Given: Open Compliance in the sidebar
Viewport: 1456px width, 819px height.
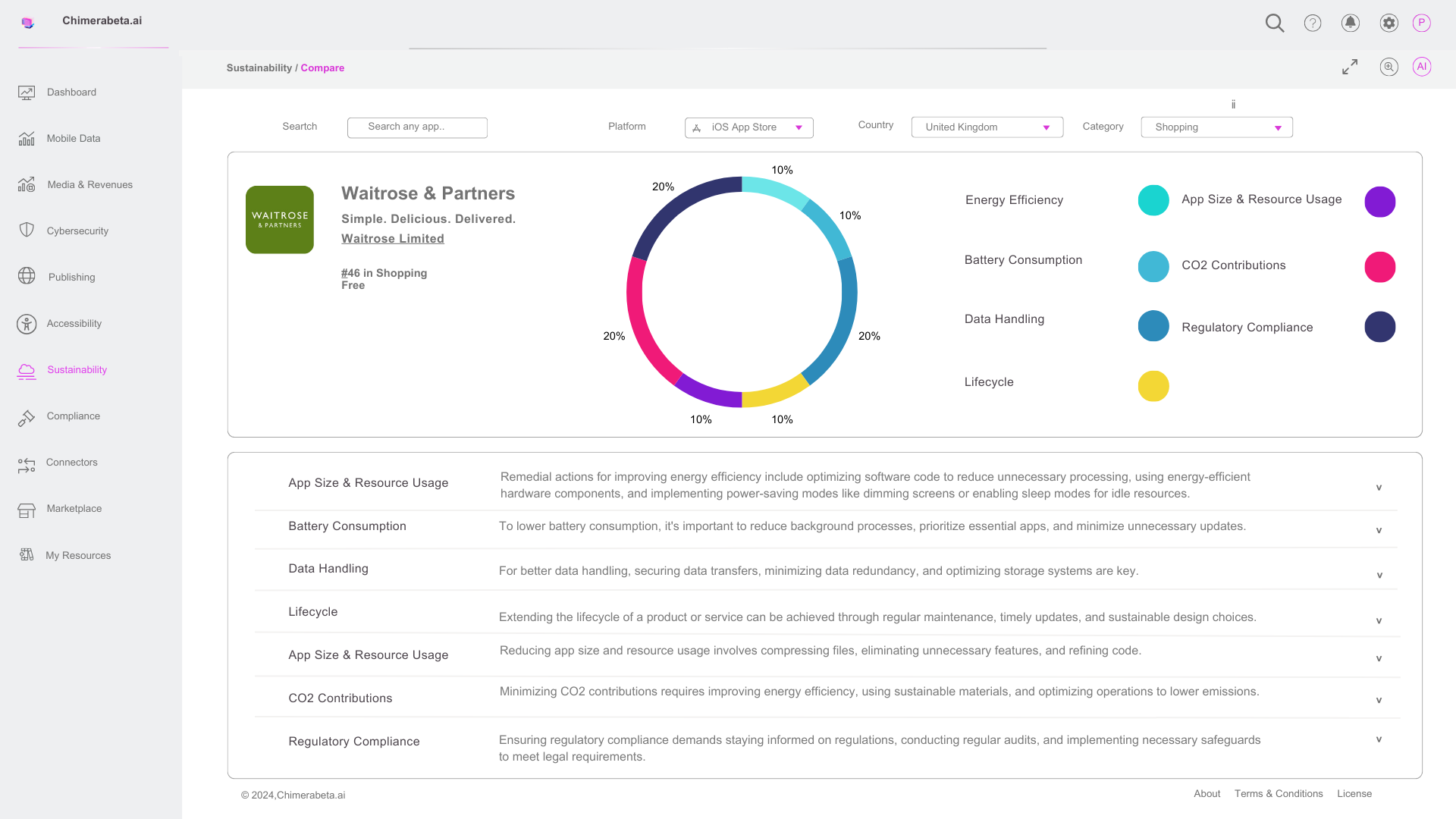Looking at the screenshot, I should tap(73, 416).
